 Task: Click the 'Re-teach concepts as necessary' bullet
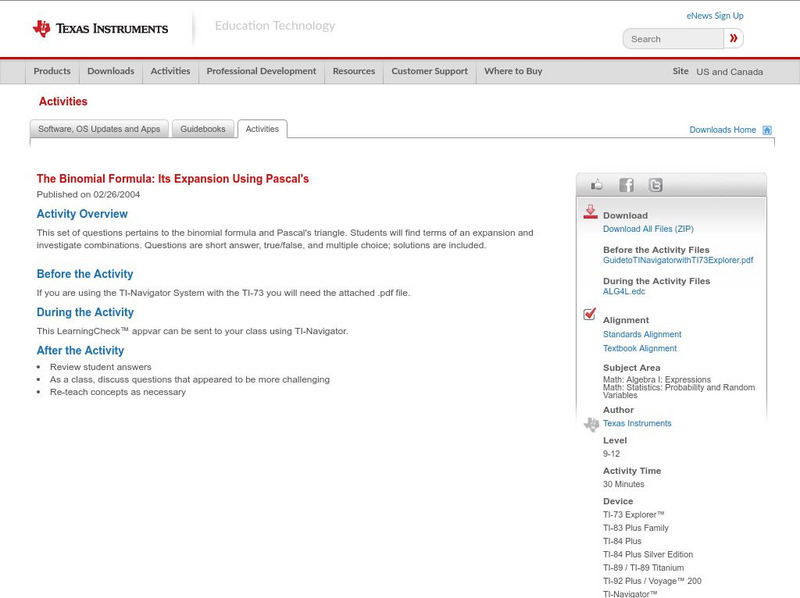pos(118,392)
